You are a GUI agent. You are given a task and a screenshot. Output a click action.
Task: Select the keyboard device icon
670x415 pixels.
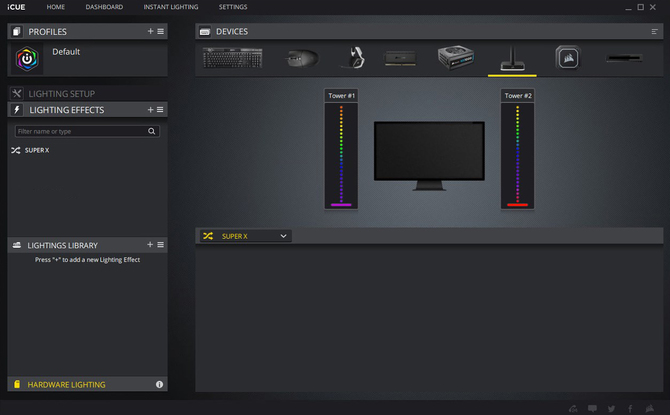pos(232,58)
